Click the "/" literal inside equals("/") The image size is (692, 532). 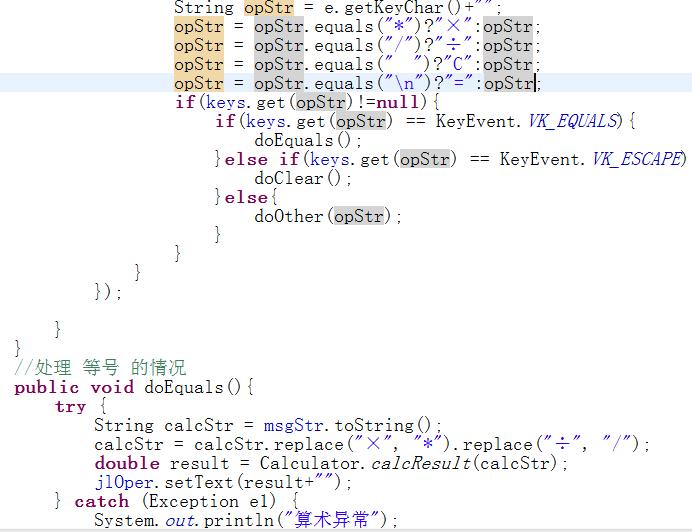[399, 45]
